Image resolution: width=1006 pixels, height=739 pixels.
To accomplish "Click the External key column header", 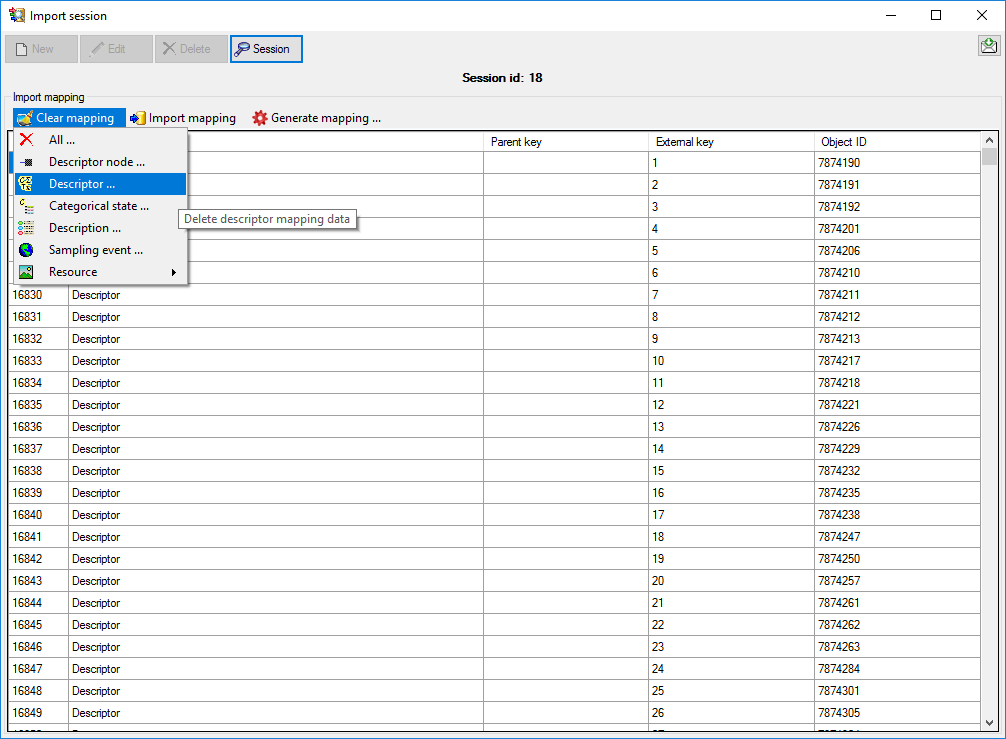I will point(685,142).
